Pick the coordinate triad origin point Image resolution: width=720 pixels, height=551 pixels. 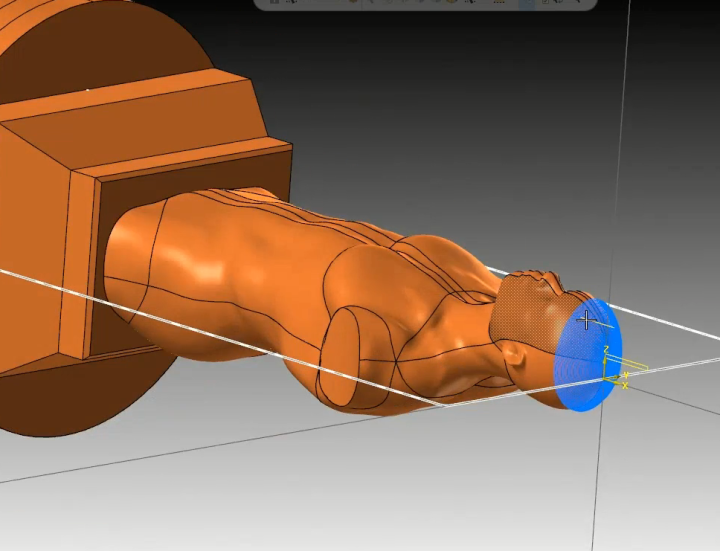point(606,379)
